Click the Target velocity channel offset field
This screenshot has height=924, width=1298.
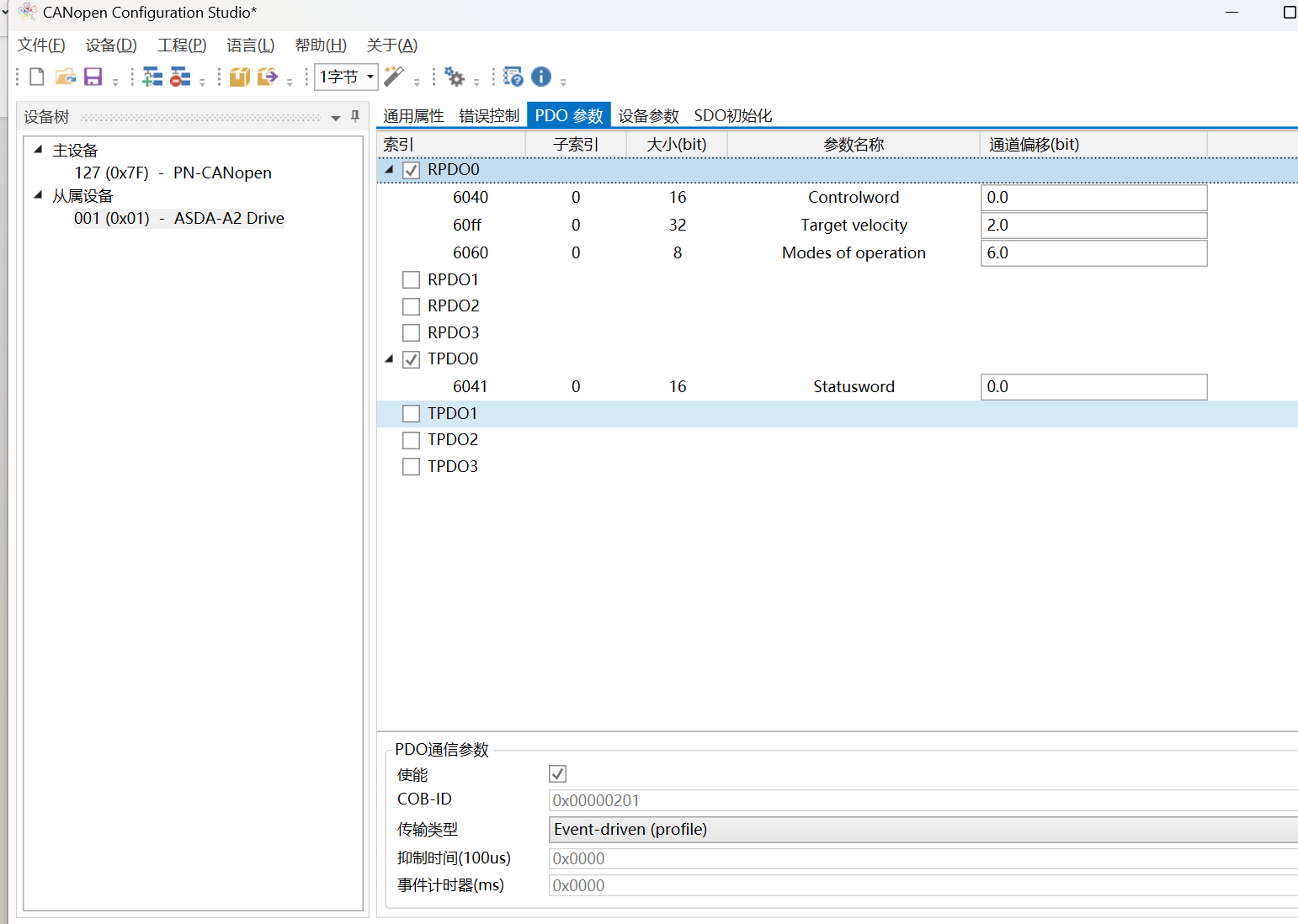1093,226
